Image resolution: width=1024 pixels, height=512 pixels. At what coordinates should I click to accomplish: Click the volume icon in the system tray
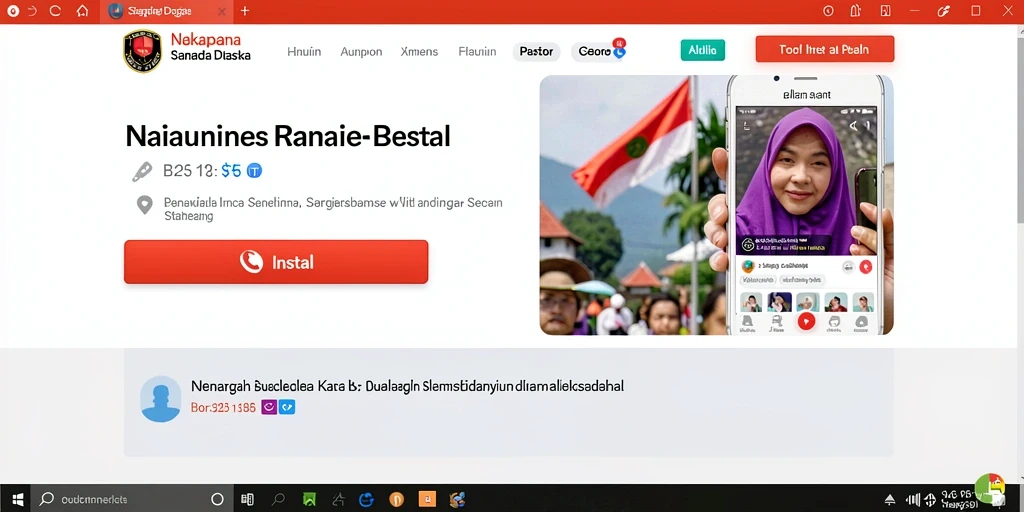[914, 500]
